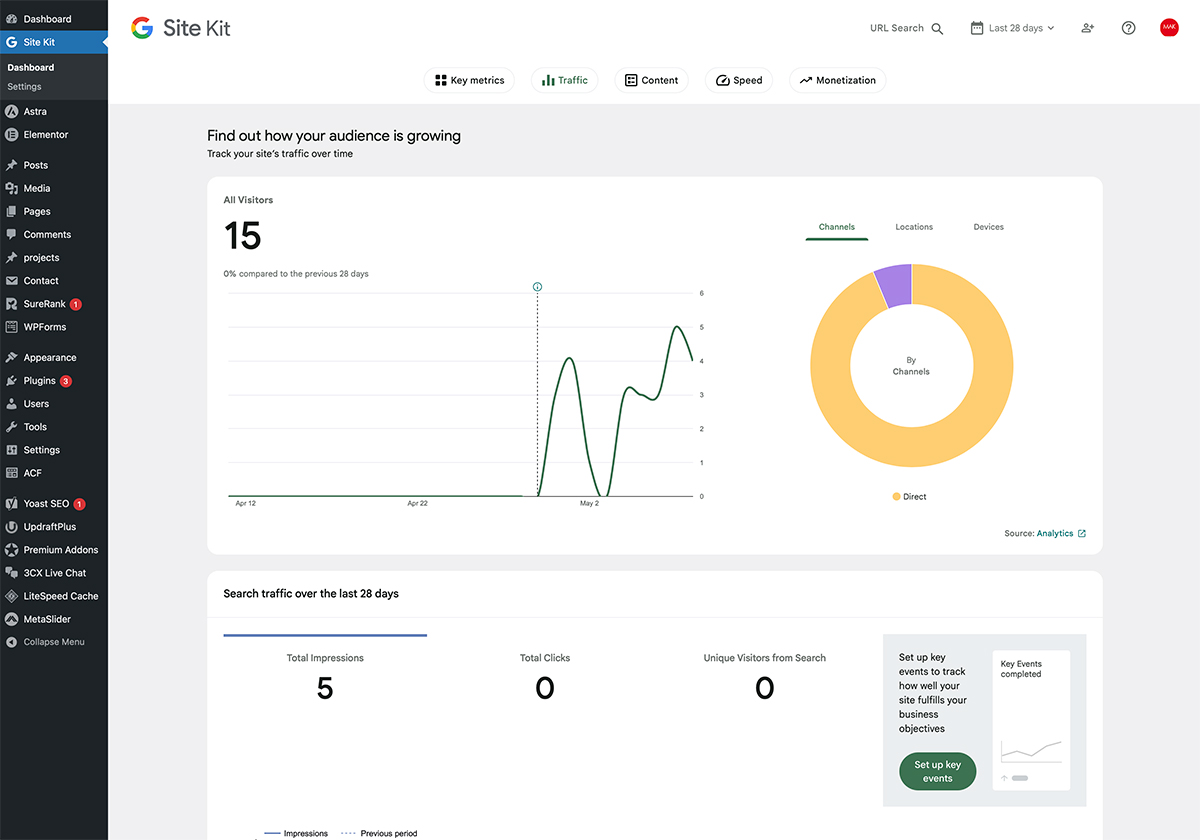The height and width of the screenshot is (840, 1200).
Task: Select the Total Clicks metric tab
Action: (545, 677)
